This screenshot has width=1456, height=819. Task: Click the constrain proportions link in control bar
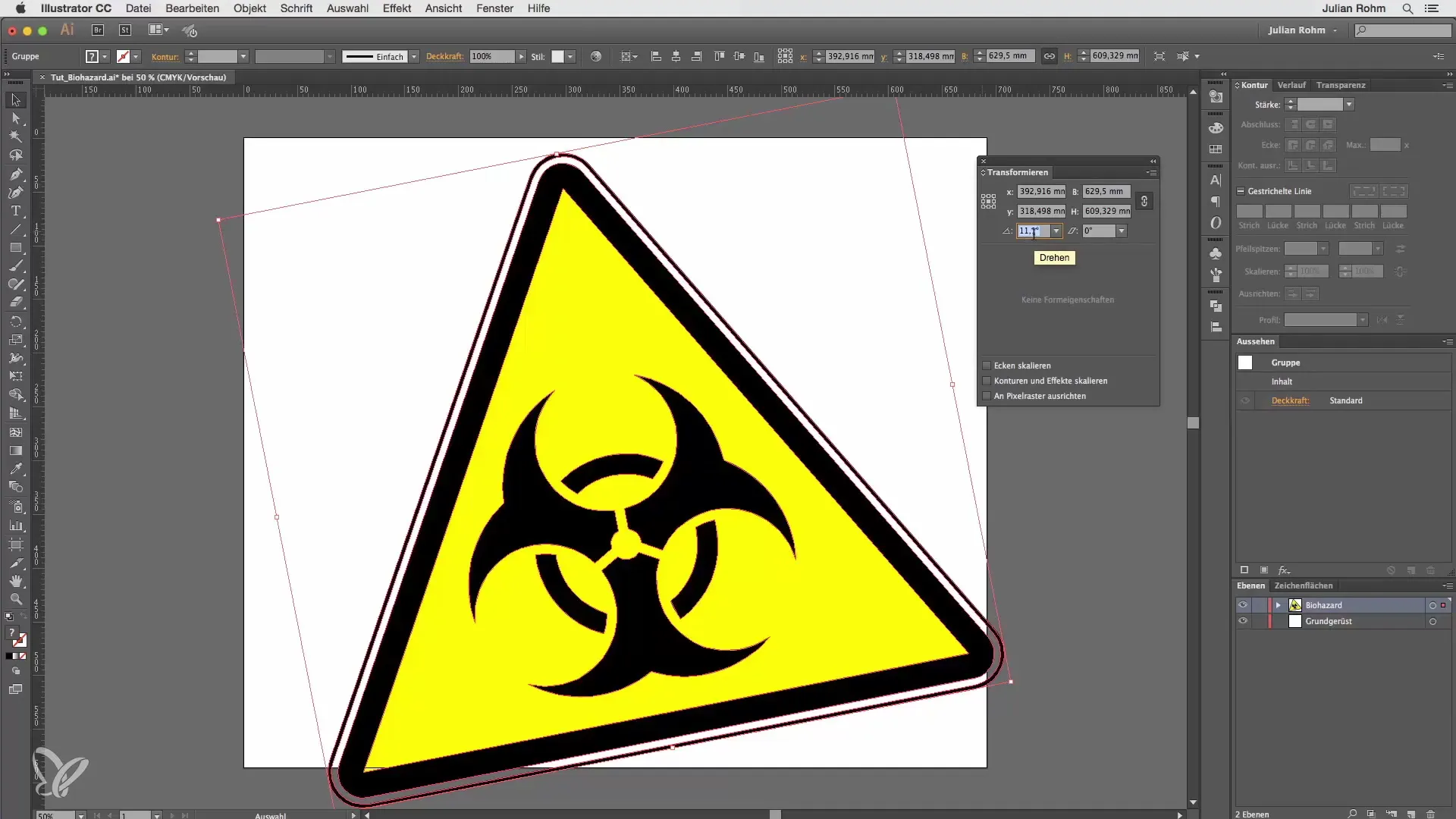(1050, 56)
